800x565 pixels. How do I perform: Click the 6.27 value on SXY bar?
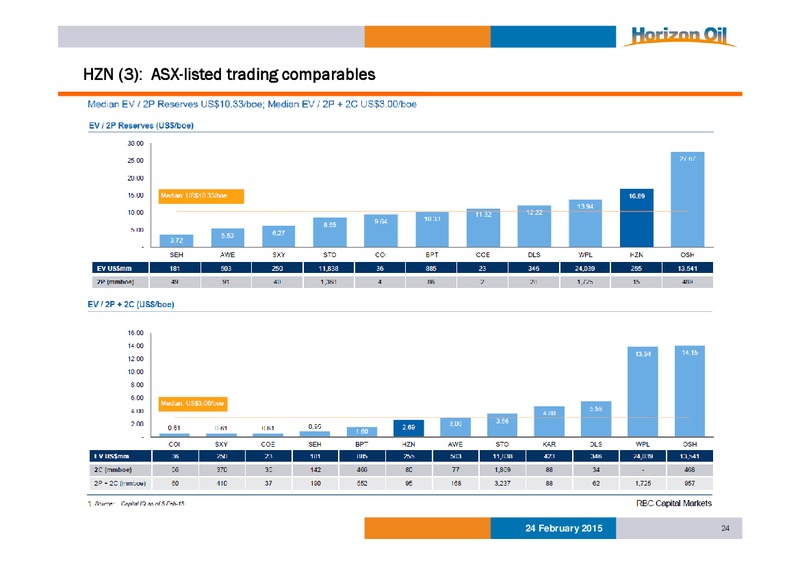point(279,233)
